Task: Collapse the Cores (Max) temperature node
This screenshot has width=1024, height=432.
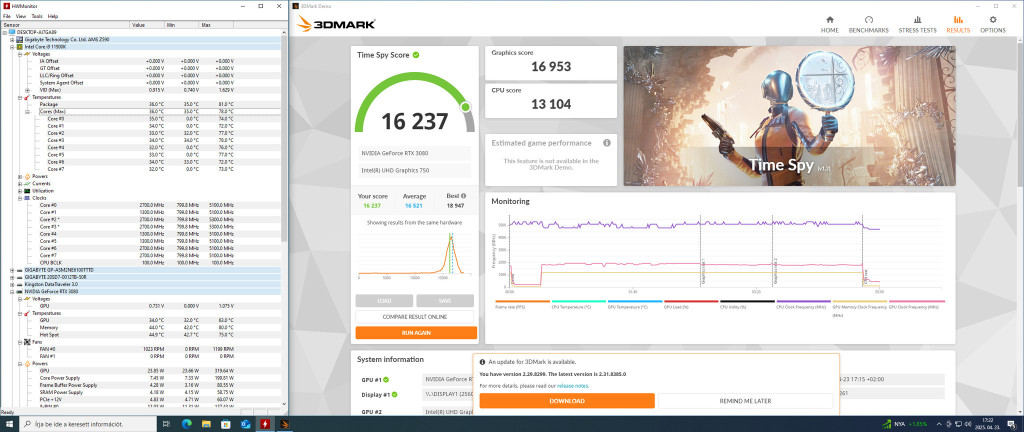Action: click(x=27, y=111)
